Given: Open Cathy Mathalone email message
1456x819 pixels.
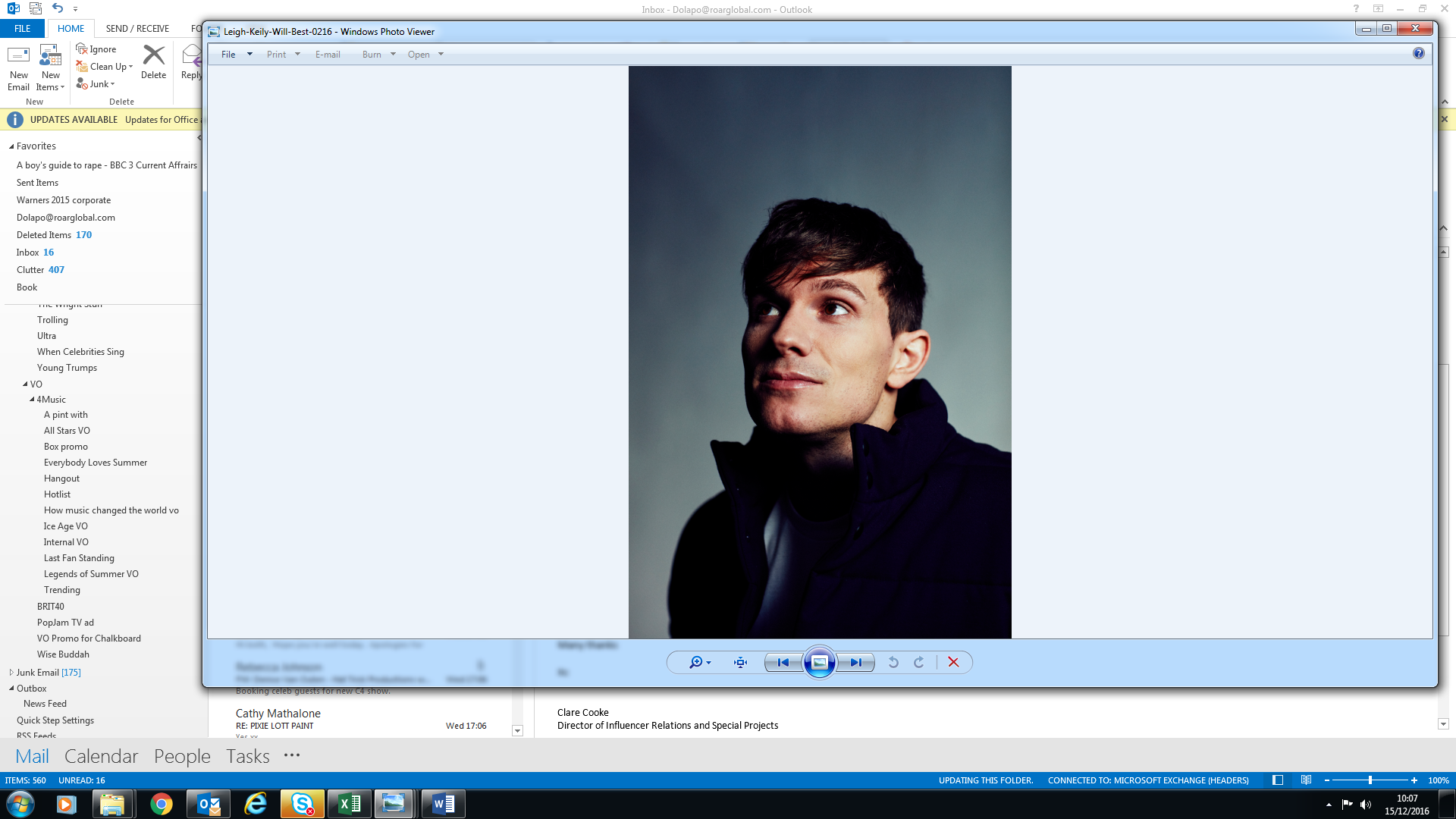Looking at the screenshot, I should tap(361, 720).
